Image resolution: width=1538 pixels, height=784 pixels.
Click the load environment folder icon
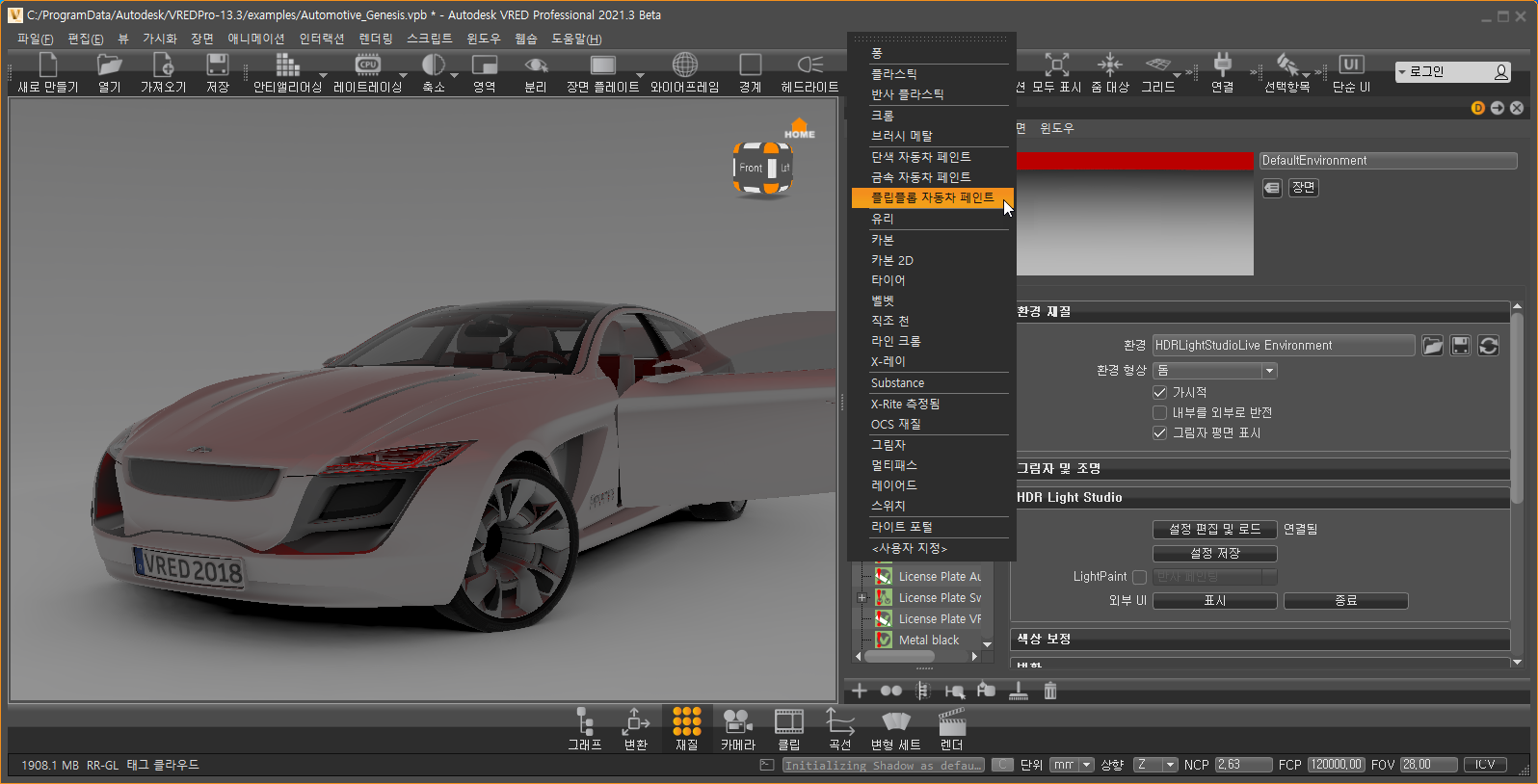tap(1432, 346)
